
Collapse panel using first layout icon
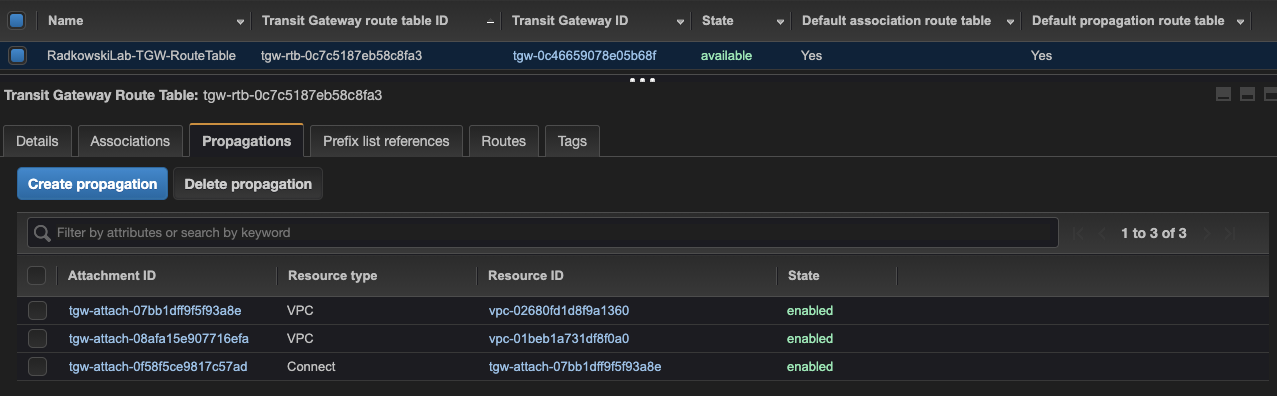1222,94
